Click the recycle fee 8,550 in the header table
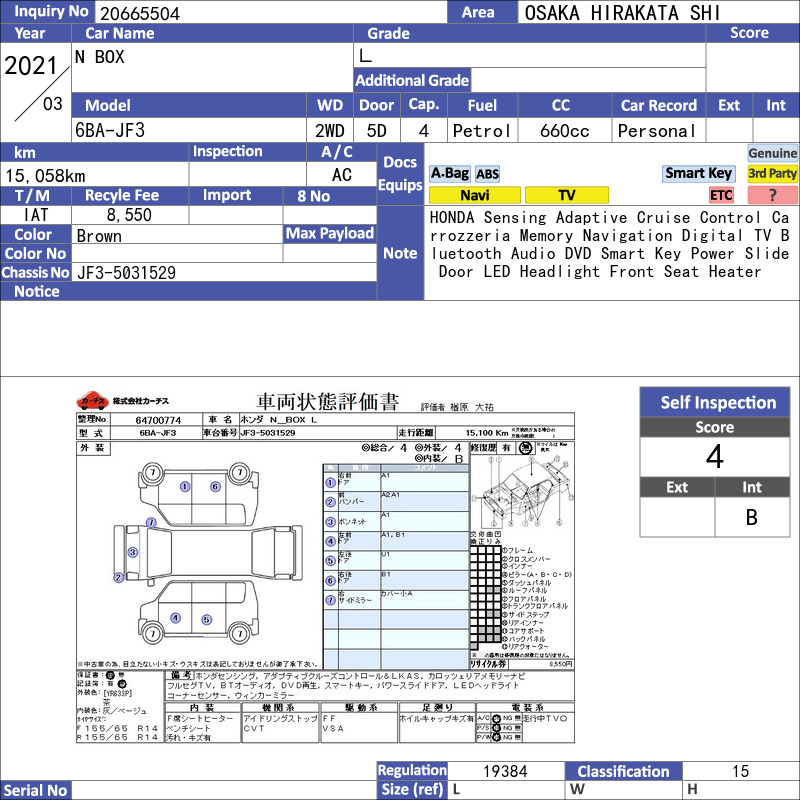 pyautogui.click(x=129, y=215)
